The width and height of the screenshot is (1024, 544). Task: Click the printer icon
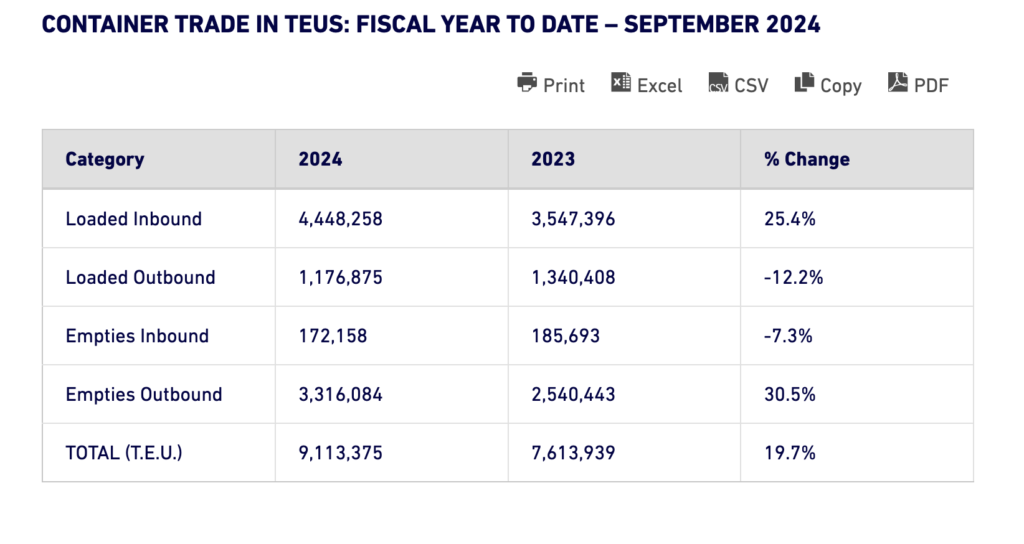pos(527,83)
